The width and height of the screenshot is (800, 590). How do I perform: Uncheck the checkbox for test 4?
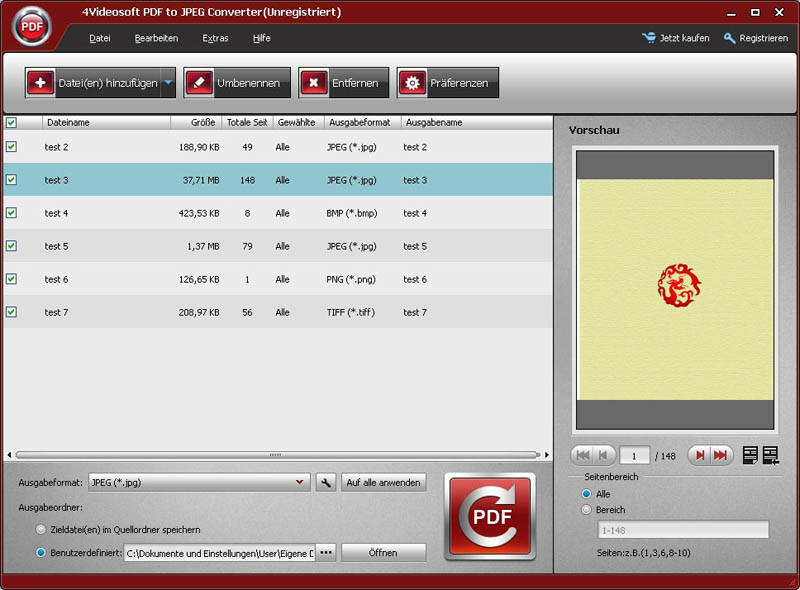click(11, 213)
